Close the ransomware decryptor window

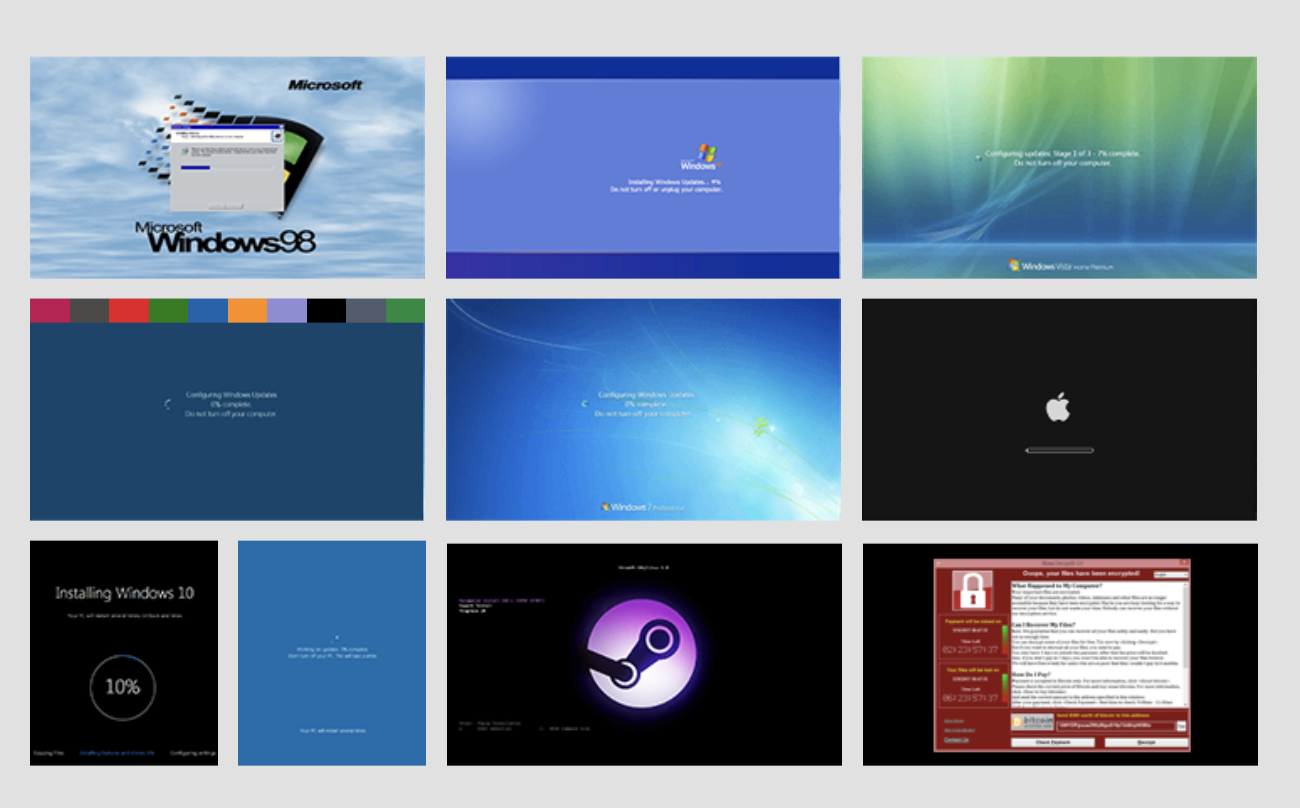(1183, 562)
